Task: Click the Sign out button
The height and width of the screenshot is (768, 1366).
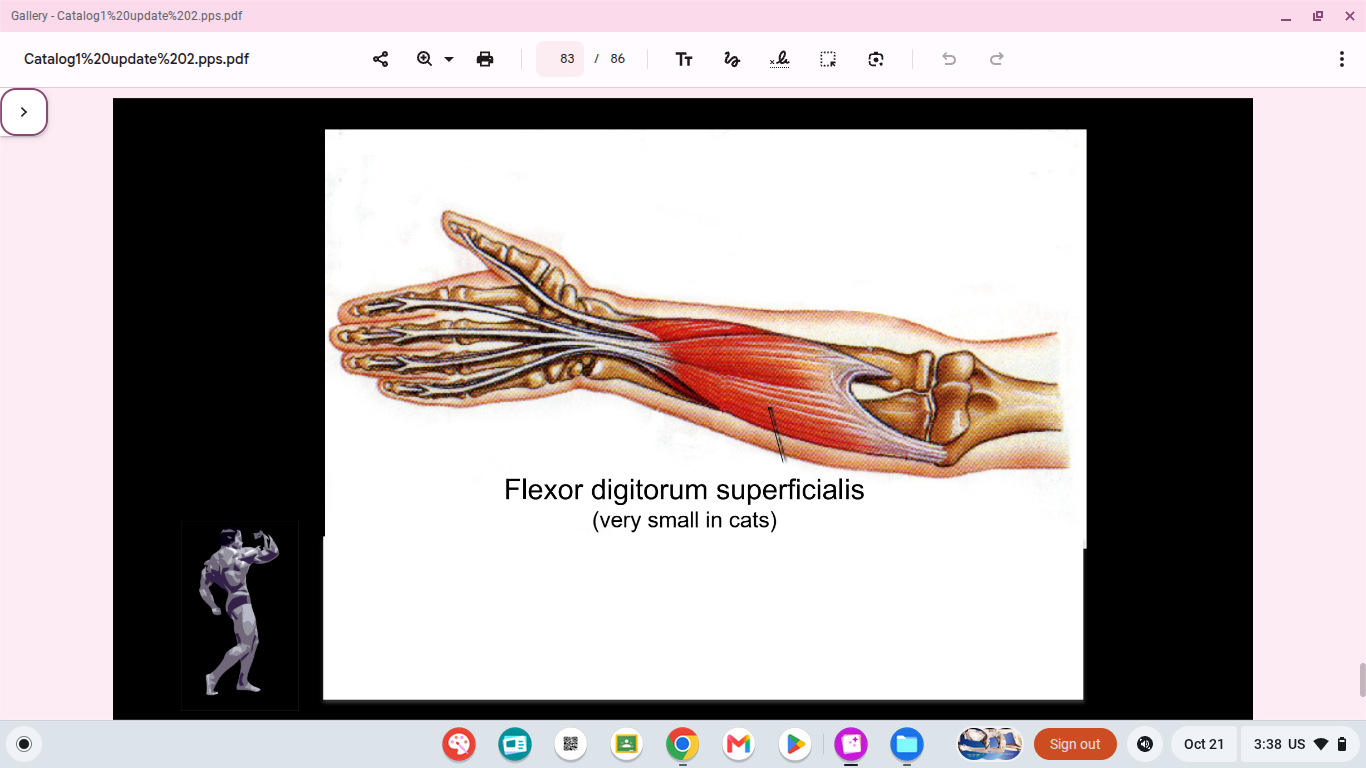Action: [x=1075, y=744]
